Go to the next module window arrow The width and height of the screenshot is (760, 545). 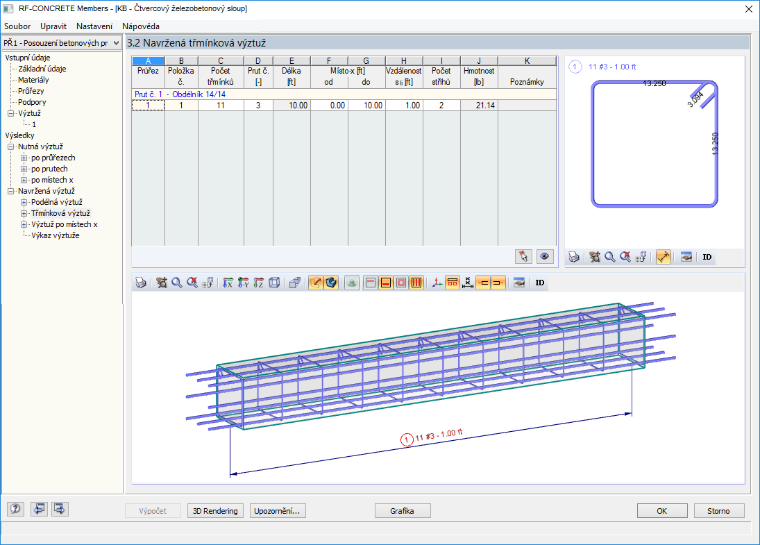pyautogui.click(x=60, y=509)
